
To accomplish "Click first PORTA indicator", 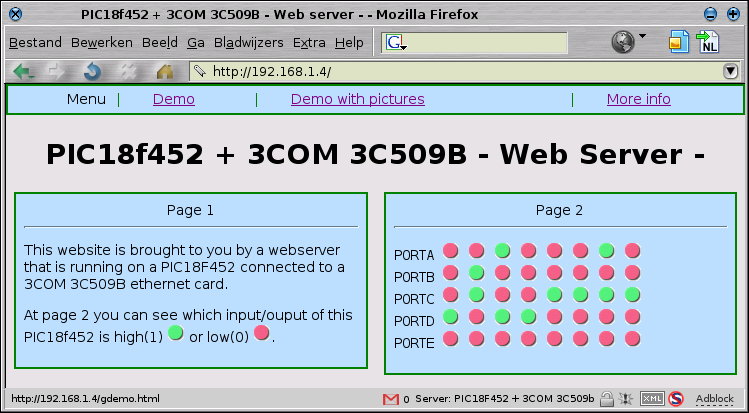I will [x=450, y=250].
